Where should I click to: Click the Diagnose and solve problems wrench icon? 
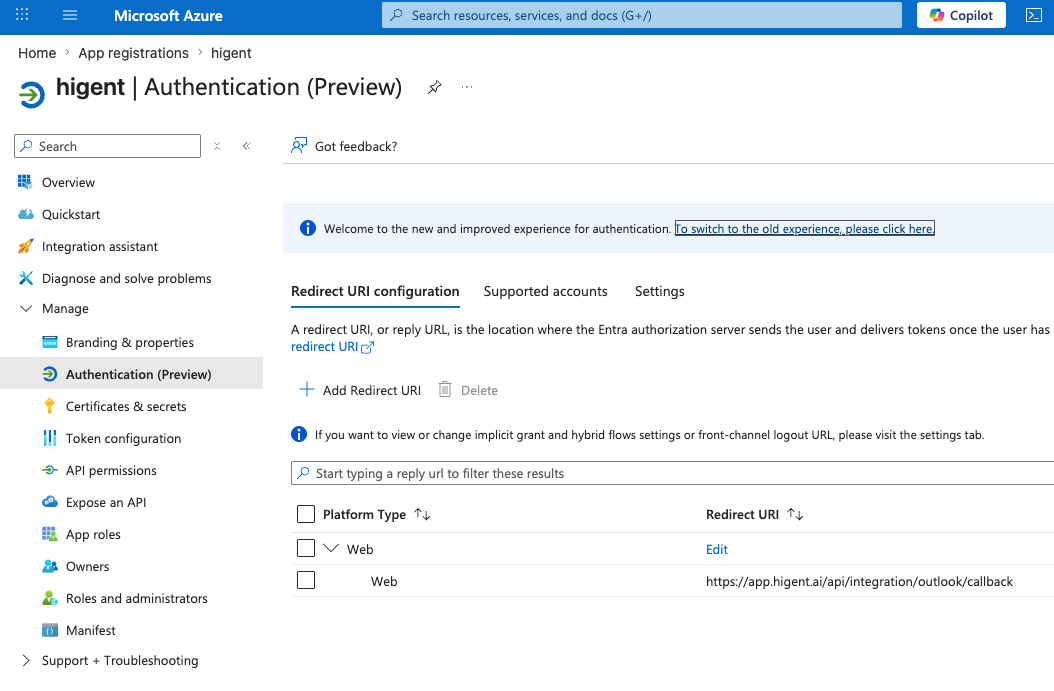tap(26, 278)
